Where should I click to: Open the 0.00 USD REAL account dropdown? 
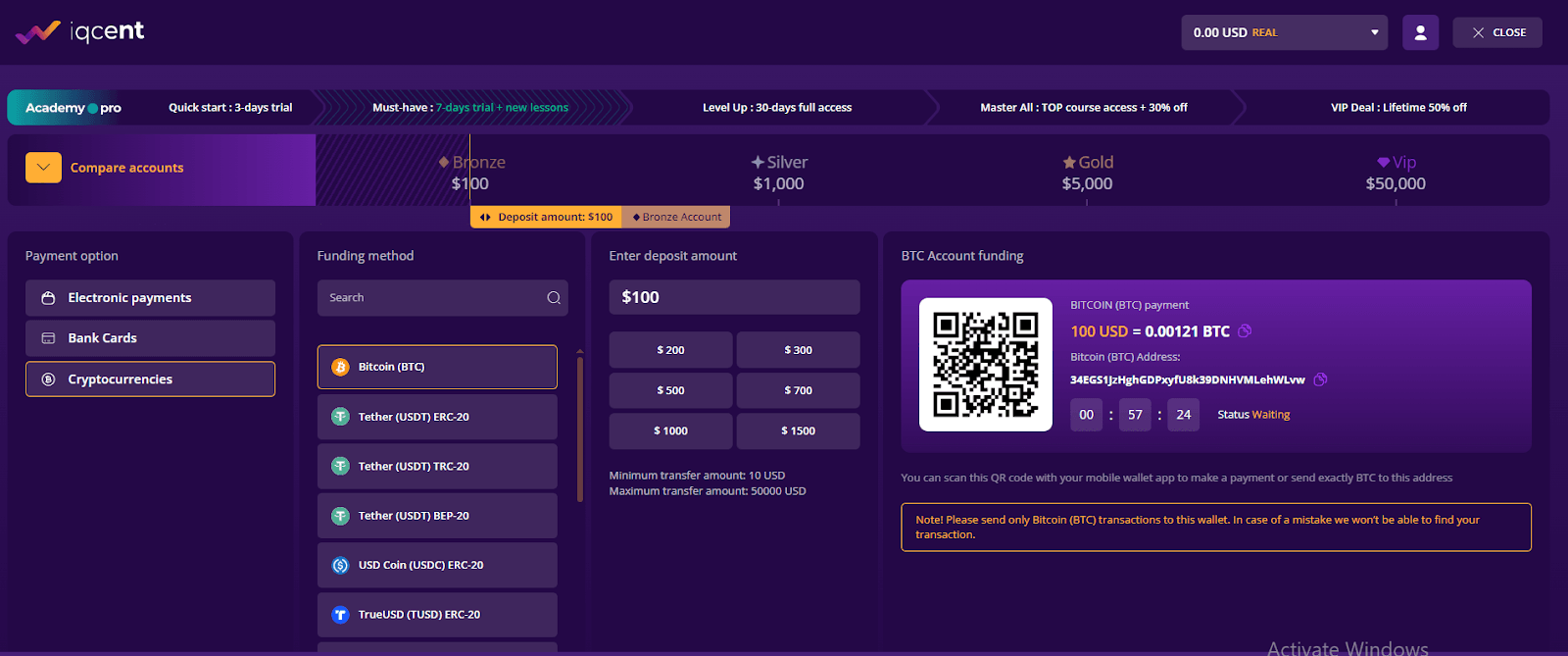[1284, 32]
